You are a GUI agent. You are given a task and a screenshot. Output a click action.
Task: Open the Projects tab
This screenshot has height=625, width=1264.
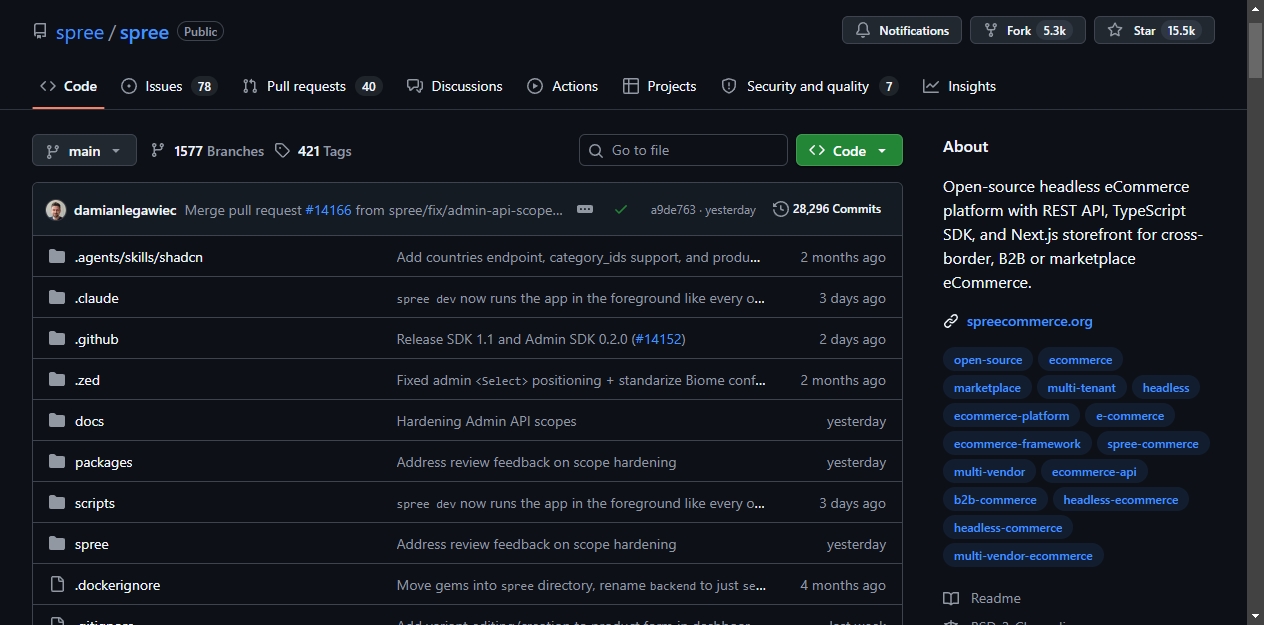(659, 86)
